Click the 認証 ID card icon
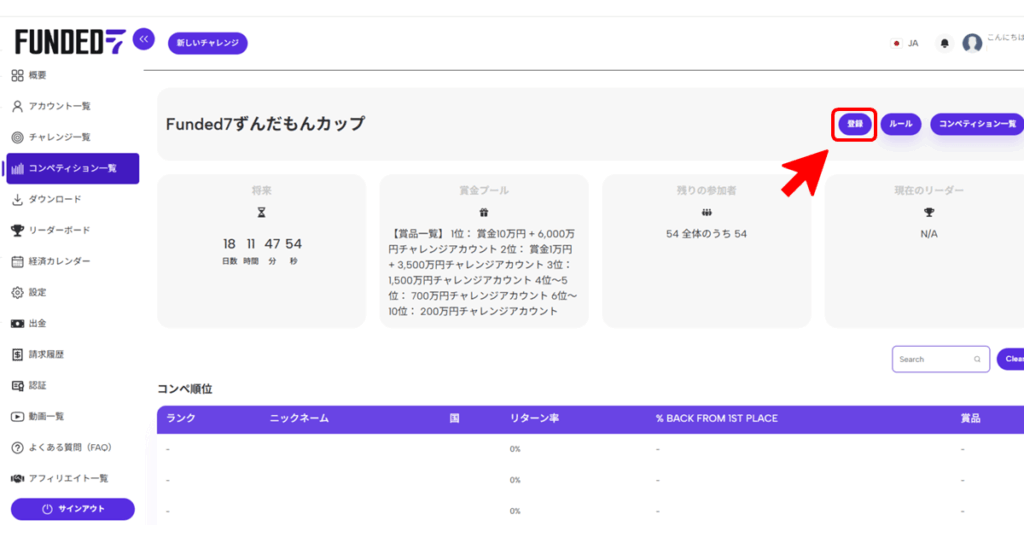 18,385
